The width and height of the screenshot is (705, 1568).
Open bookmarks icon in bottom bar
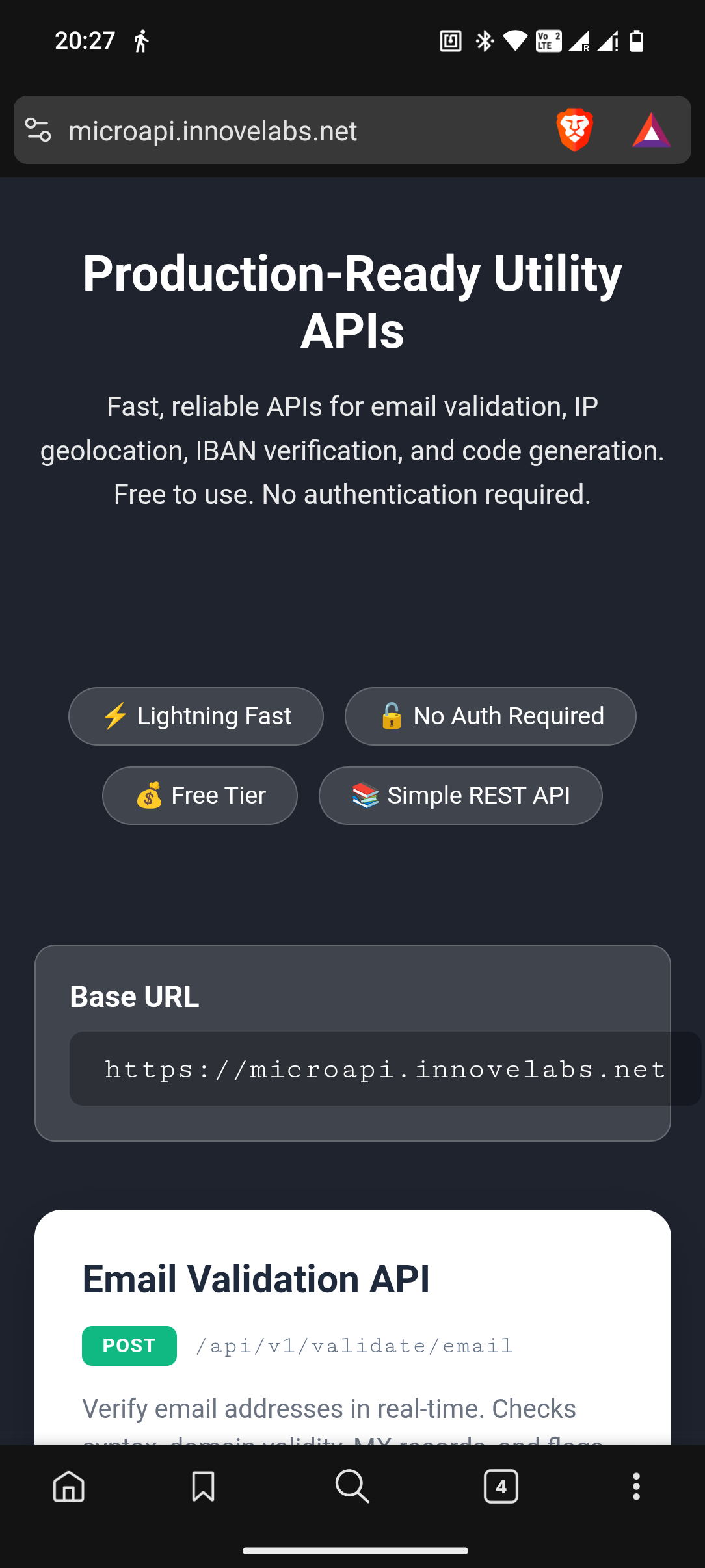pyautogui.click(x=203, y=1486)
